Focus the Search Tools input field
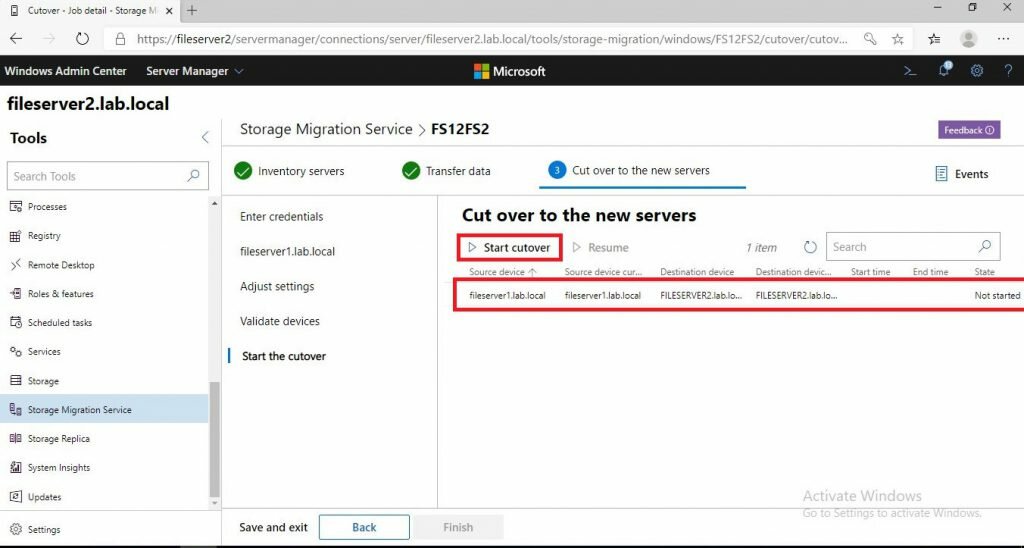 (x=108, y=176)
